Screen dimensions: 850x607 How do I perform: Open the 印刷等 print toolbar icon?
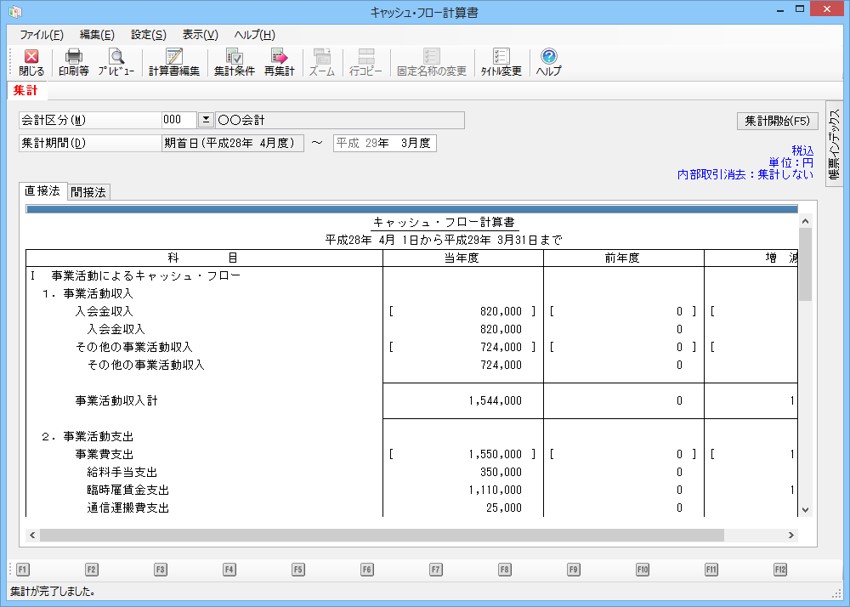(x=73, y=62)
